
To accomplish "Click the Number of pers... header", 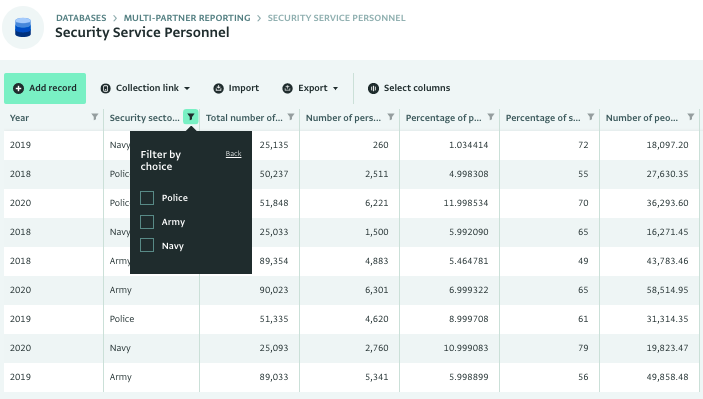I will pos(343,118).
